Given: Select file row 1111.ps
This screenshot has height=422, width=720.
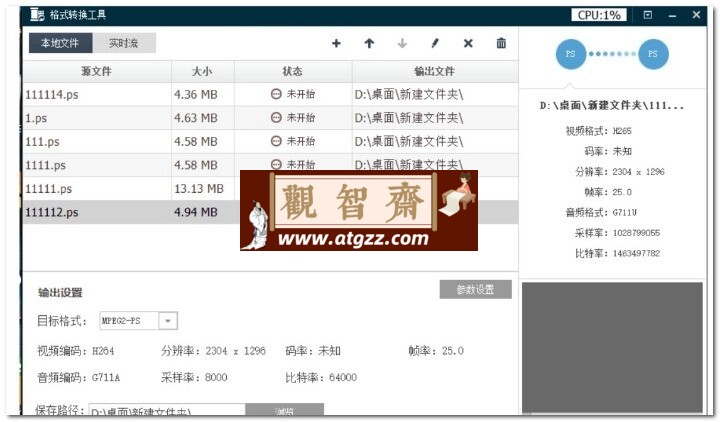Looking at the screenshot, I should (270, 165).
